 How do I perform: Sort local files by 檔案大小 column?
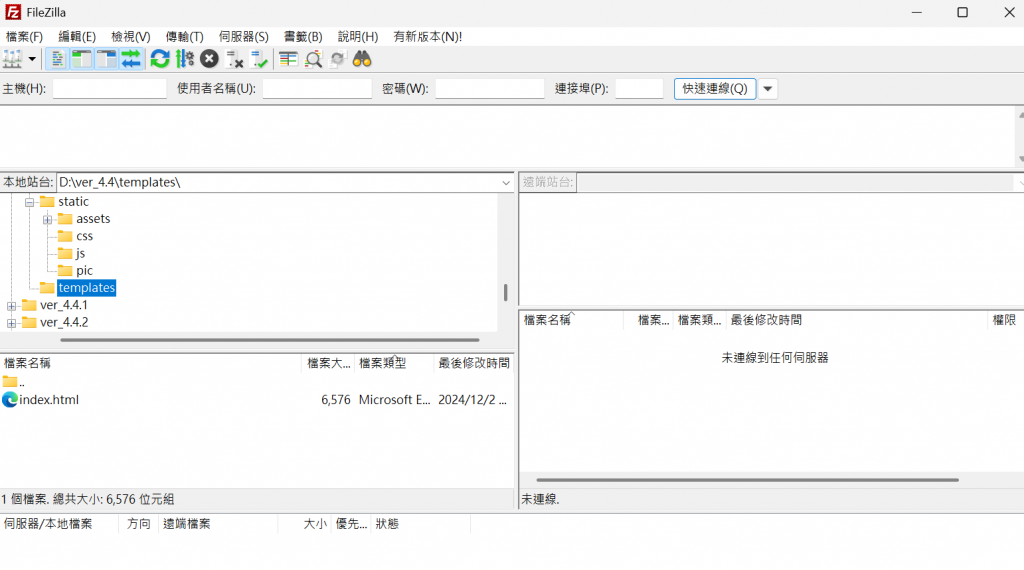(x=328, y=363)
